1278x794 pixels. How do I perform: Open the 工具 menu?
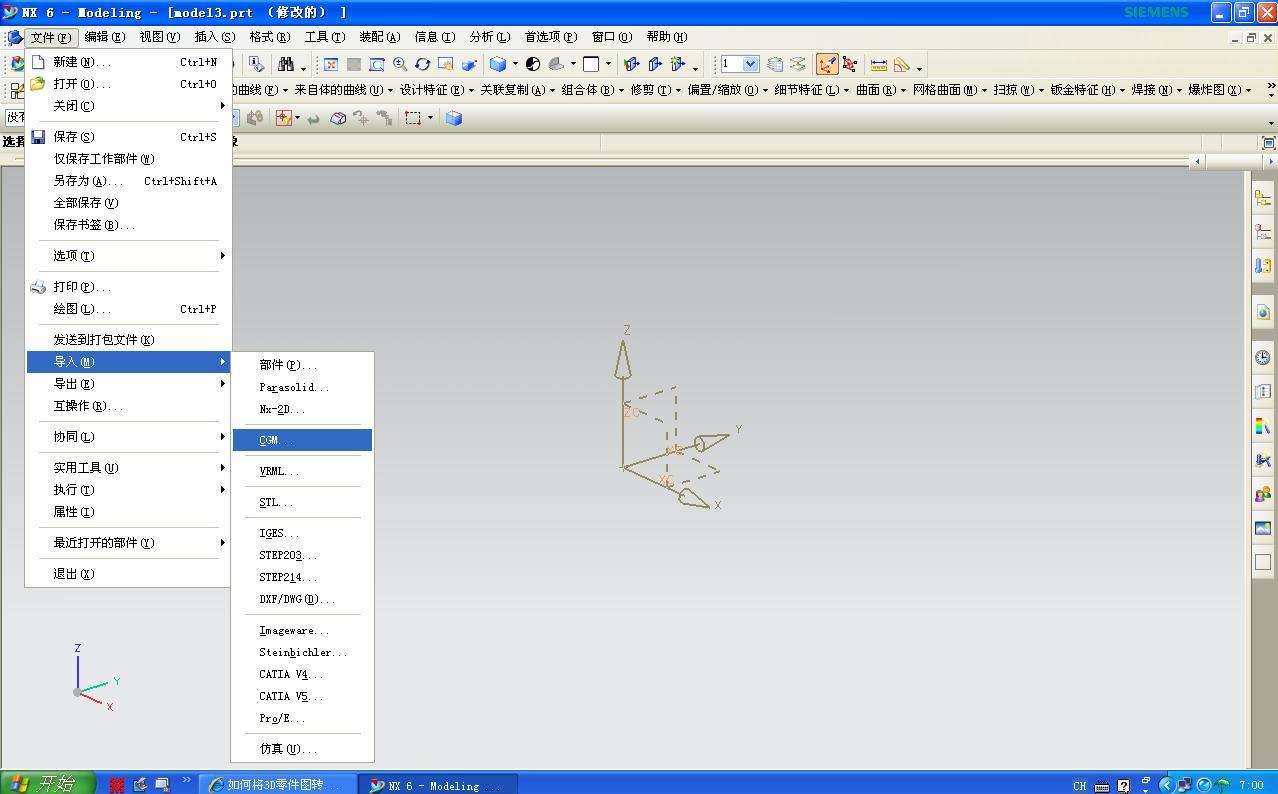[x=324, y=37]
